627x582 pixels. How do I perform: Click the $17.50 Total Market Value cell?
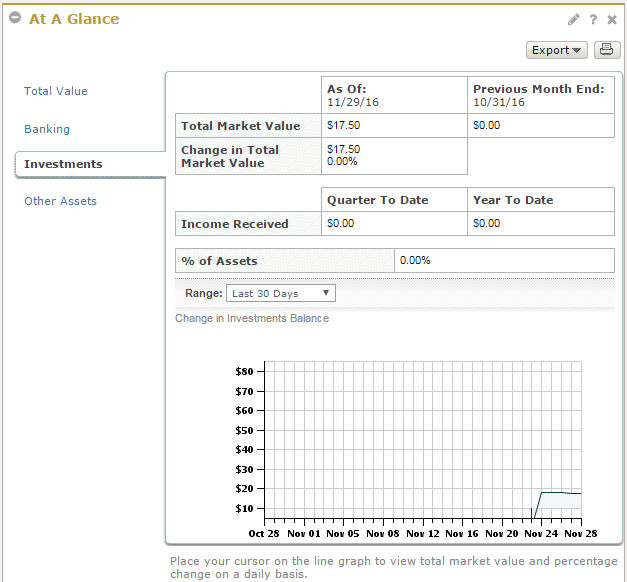coord(394,126)
